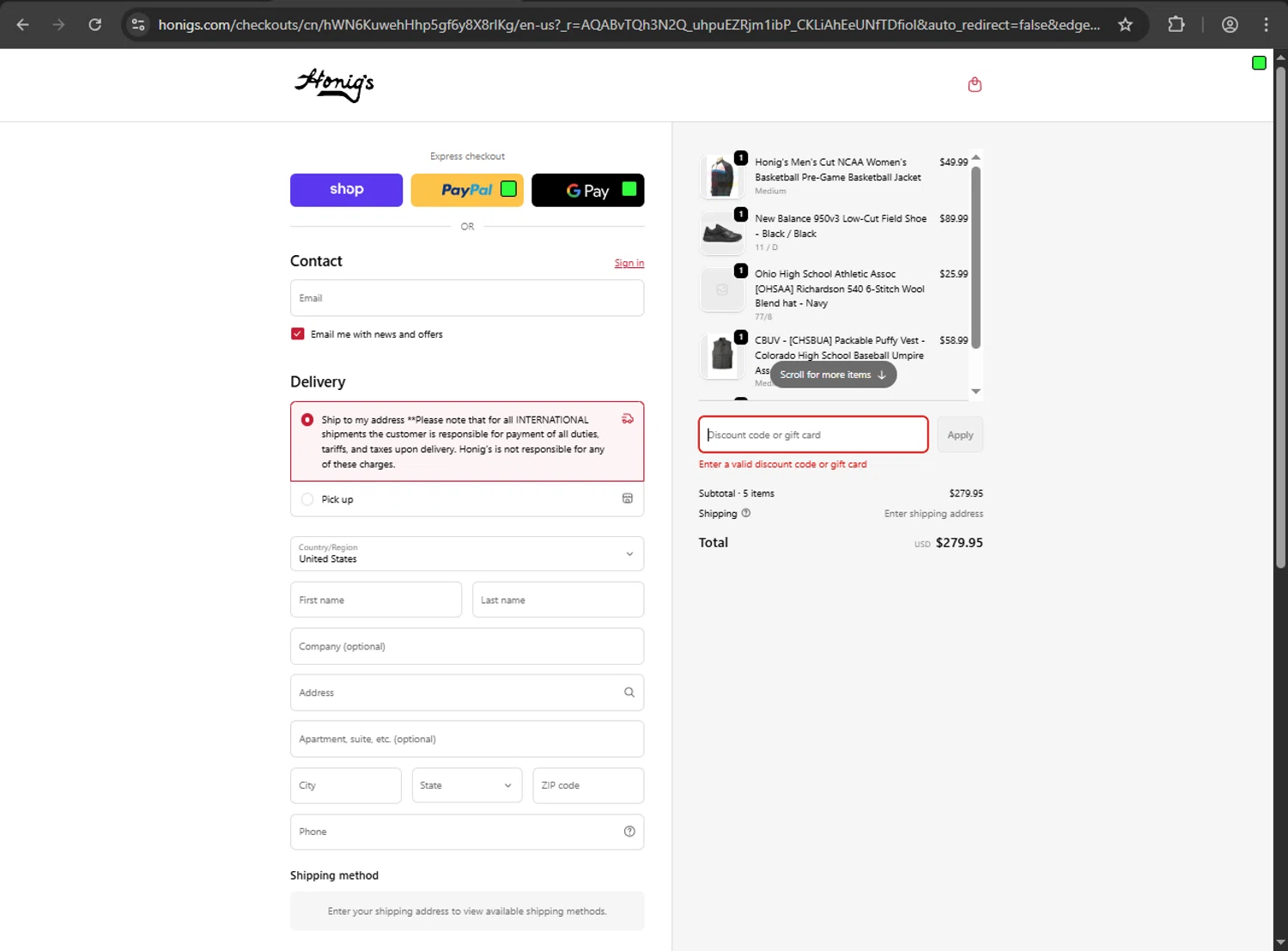
Task: Click the New Balance shoe thumbnail
Action: (722, 233)
